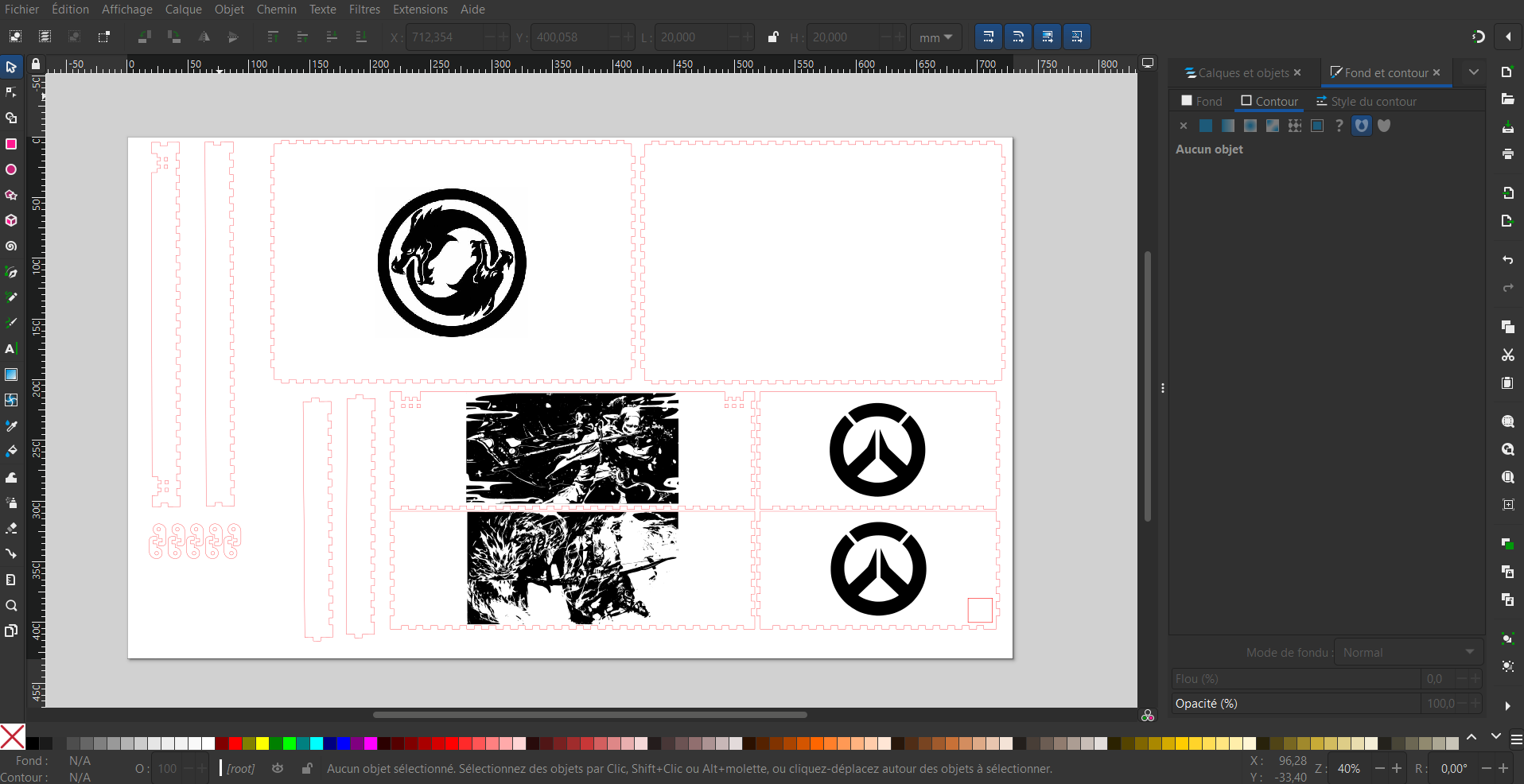Open snapping options arrow
The height and width of the screenshot is (784, 1524).
click(x=1508, y=37)
